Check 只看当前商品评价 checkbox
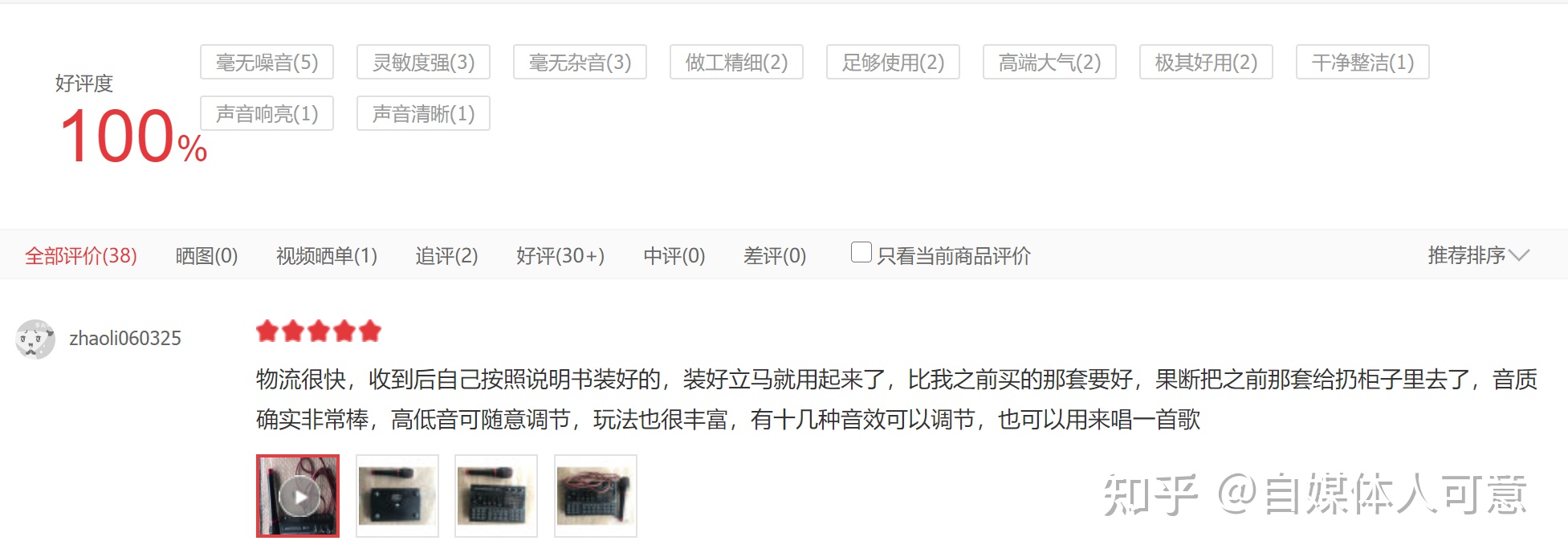This screenshot has height=557, width=1568. tap(861, 253)
